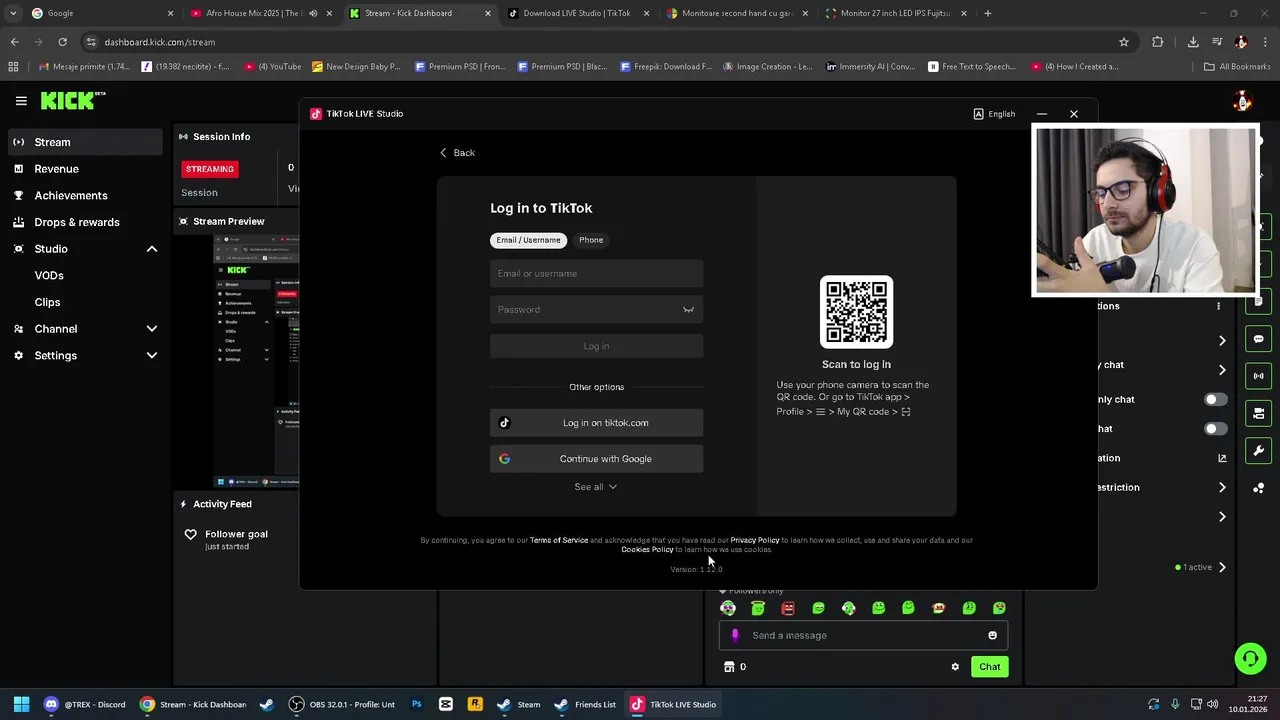Expand the Settings sidebar section

[x=152, y=356]
